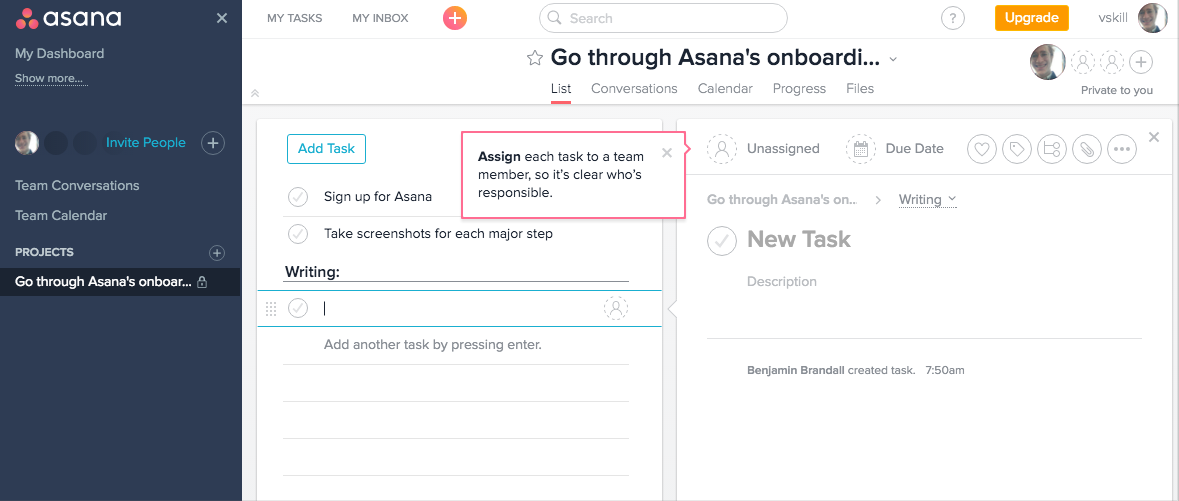Open Team Conversations
The height and width of the screenshot is (501, 1179).
[x=77, y=185]
